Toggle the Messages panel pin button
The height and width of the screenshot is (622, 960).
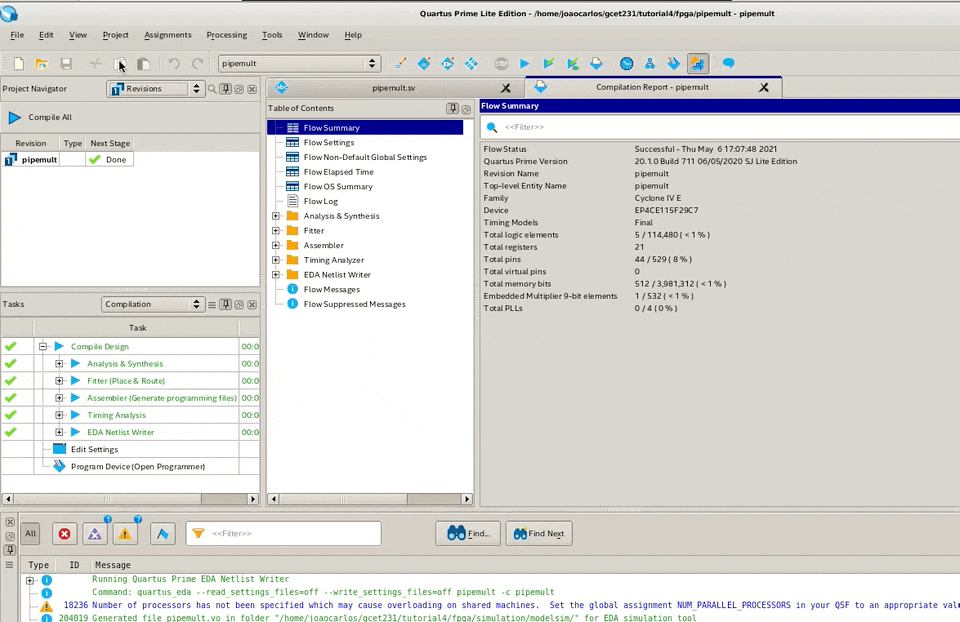10,550
